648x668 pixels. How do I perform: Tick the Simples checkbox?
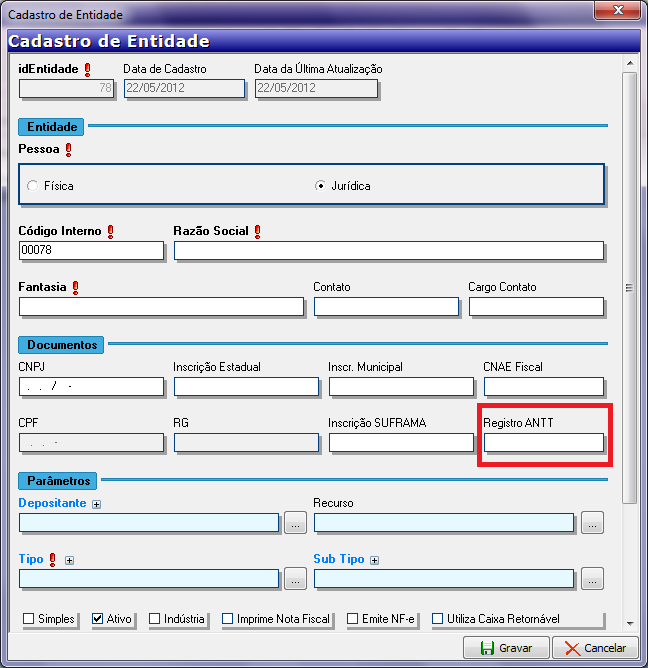click(28, 619)
